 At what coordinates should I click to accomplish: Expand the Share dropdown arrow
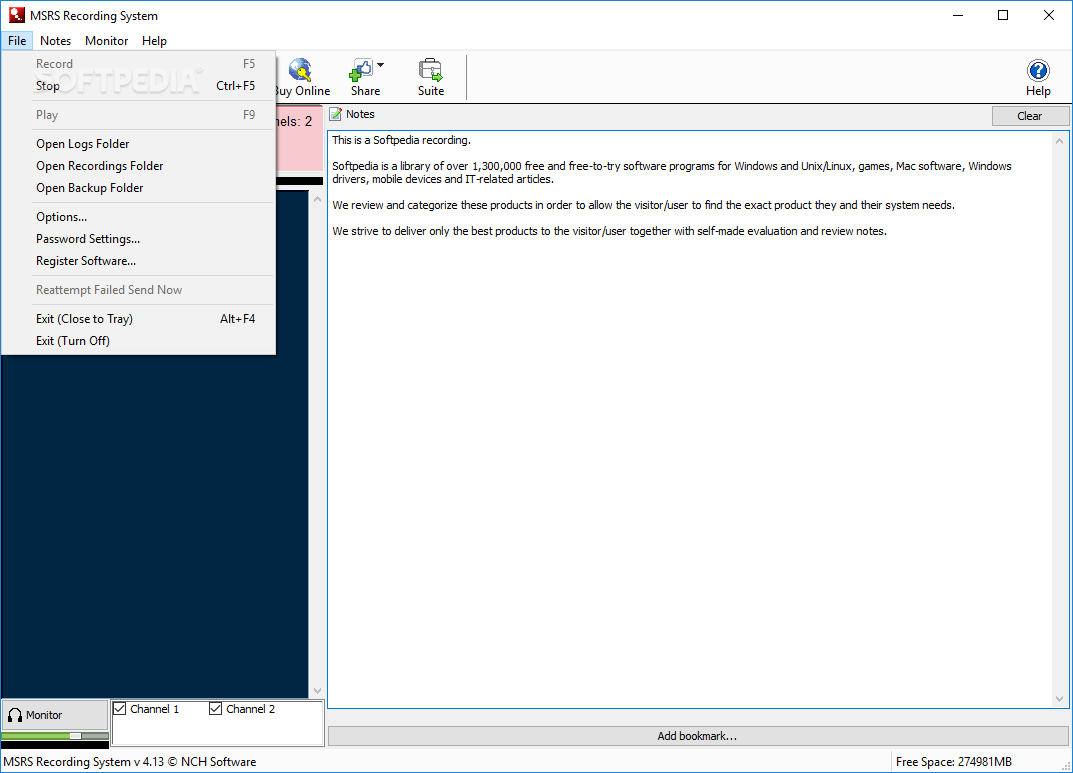[380, 66]
